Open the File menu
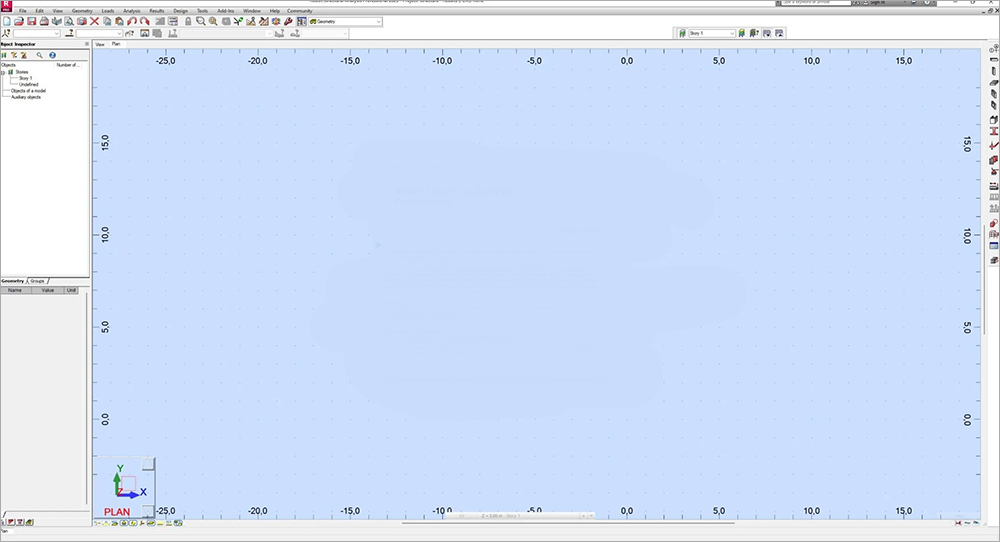1000x542 pixels. (x=23, y=11)
